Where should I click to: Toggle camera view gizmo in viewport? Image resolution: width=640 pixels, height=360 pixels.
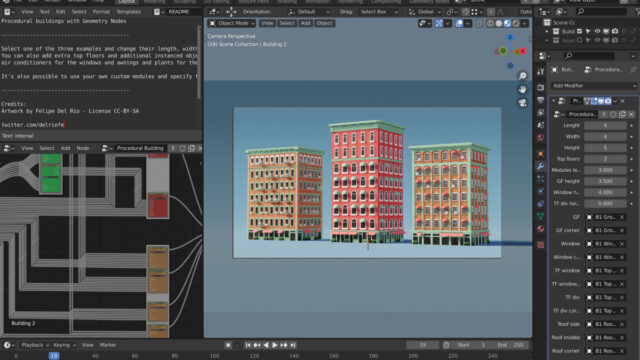click(x=522, y=103)
